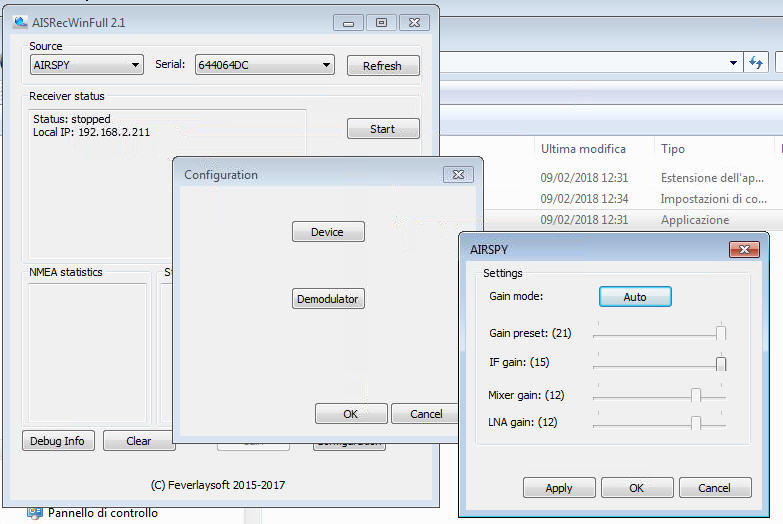Click the Debug Info button

58,441
